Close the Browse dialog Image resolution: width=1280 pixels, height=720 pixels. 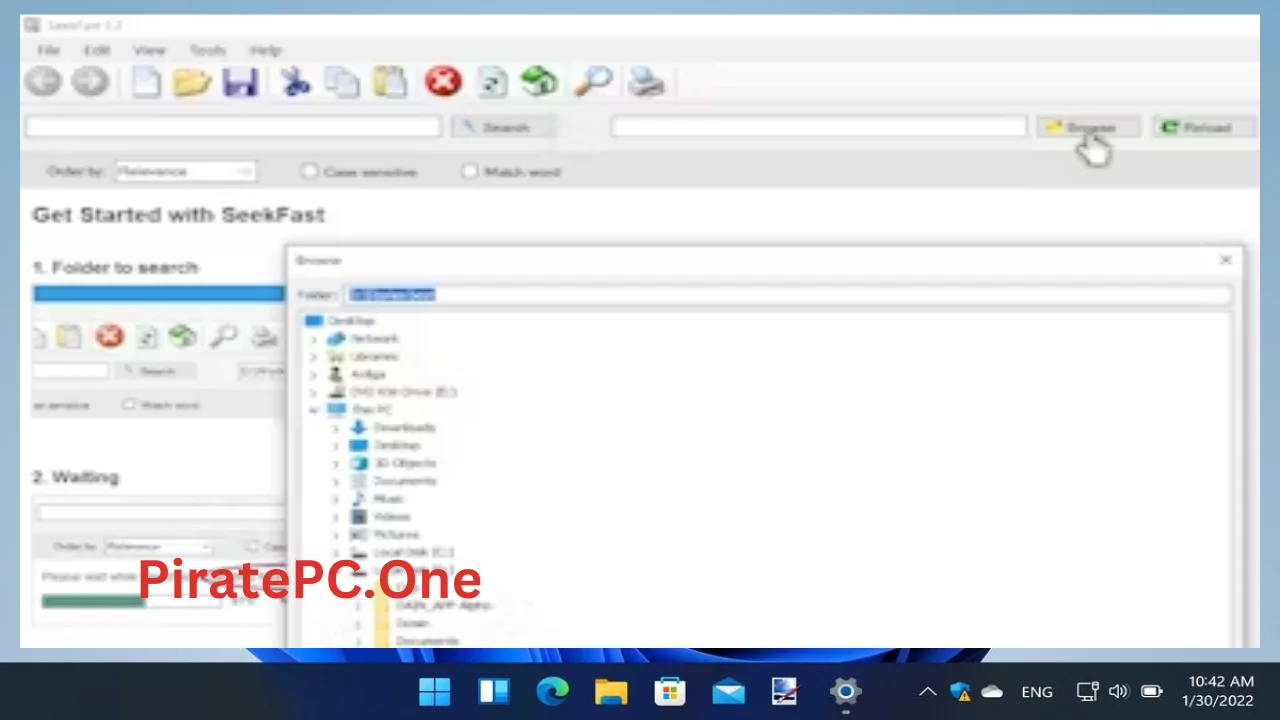[1225, 260]
